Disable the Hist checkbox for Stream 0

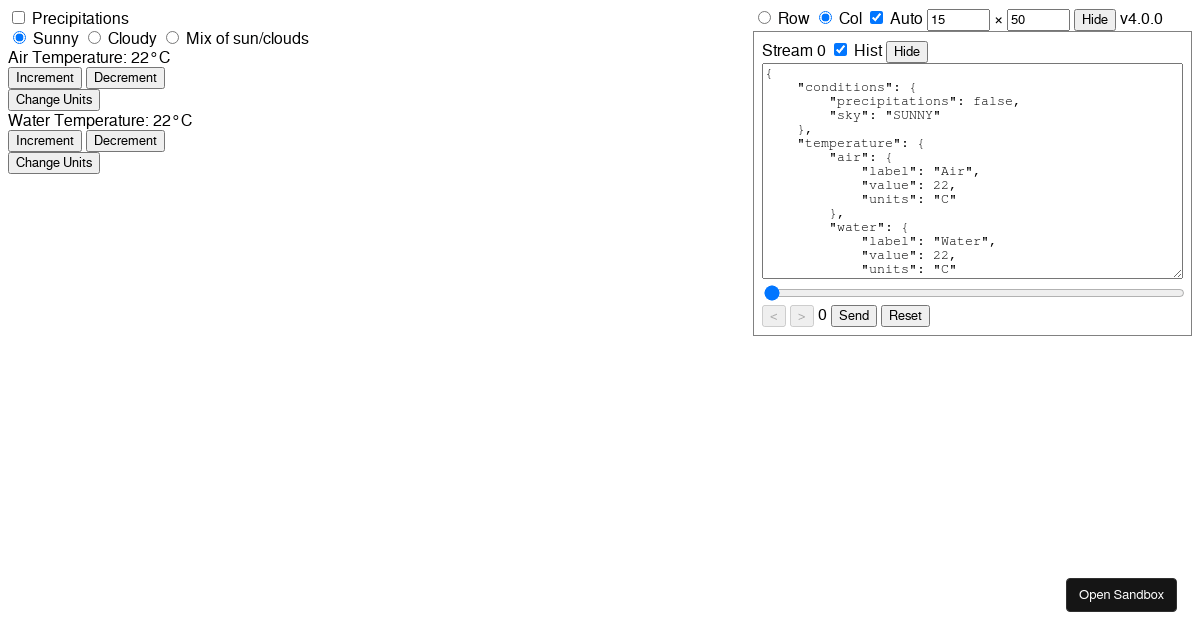click(840, 49)
